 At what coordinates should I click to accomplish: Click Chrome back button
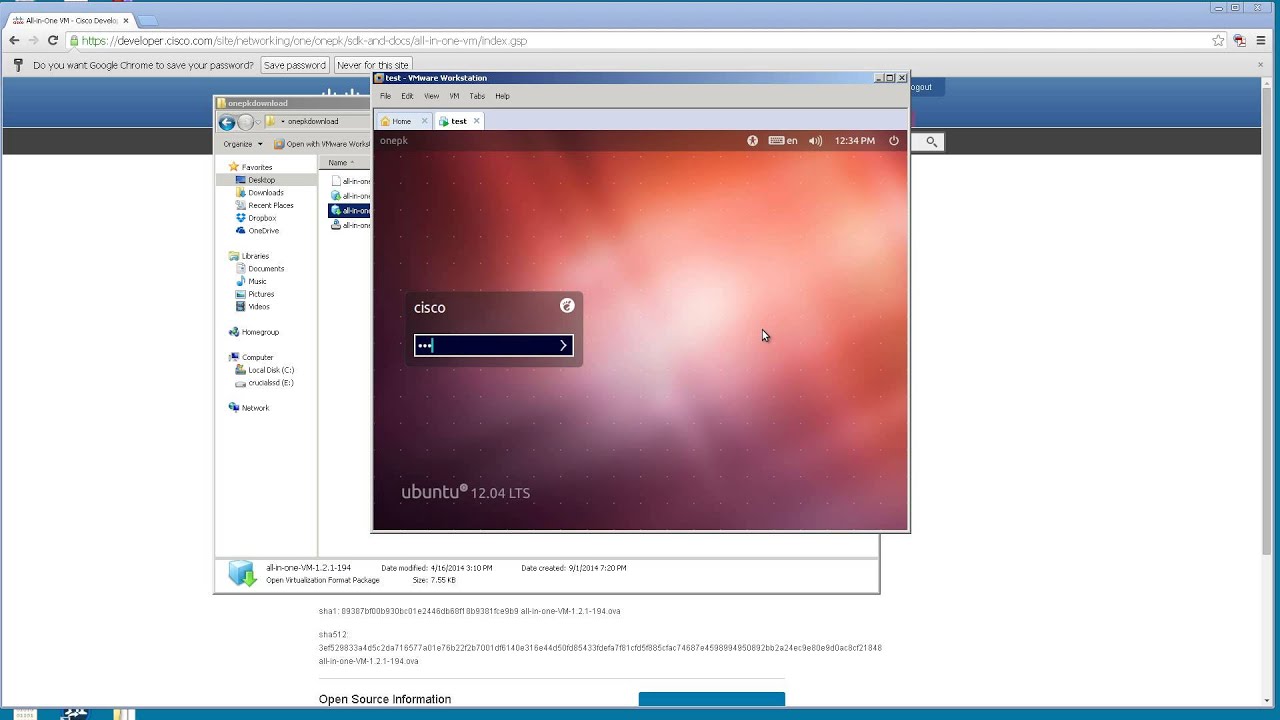point(14,41)
